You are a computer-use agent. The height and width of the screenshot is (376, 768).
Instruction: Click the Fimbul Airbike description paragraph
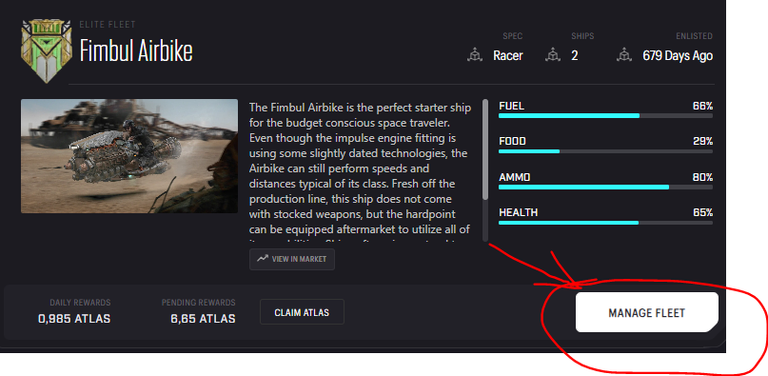tap(360, 171)
